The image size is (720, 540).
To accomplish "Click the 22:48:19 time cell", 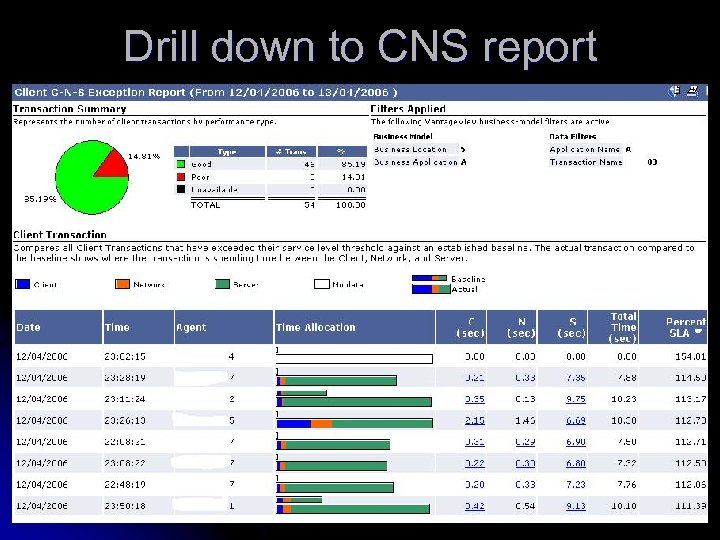I will 125,484.
